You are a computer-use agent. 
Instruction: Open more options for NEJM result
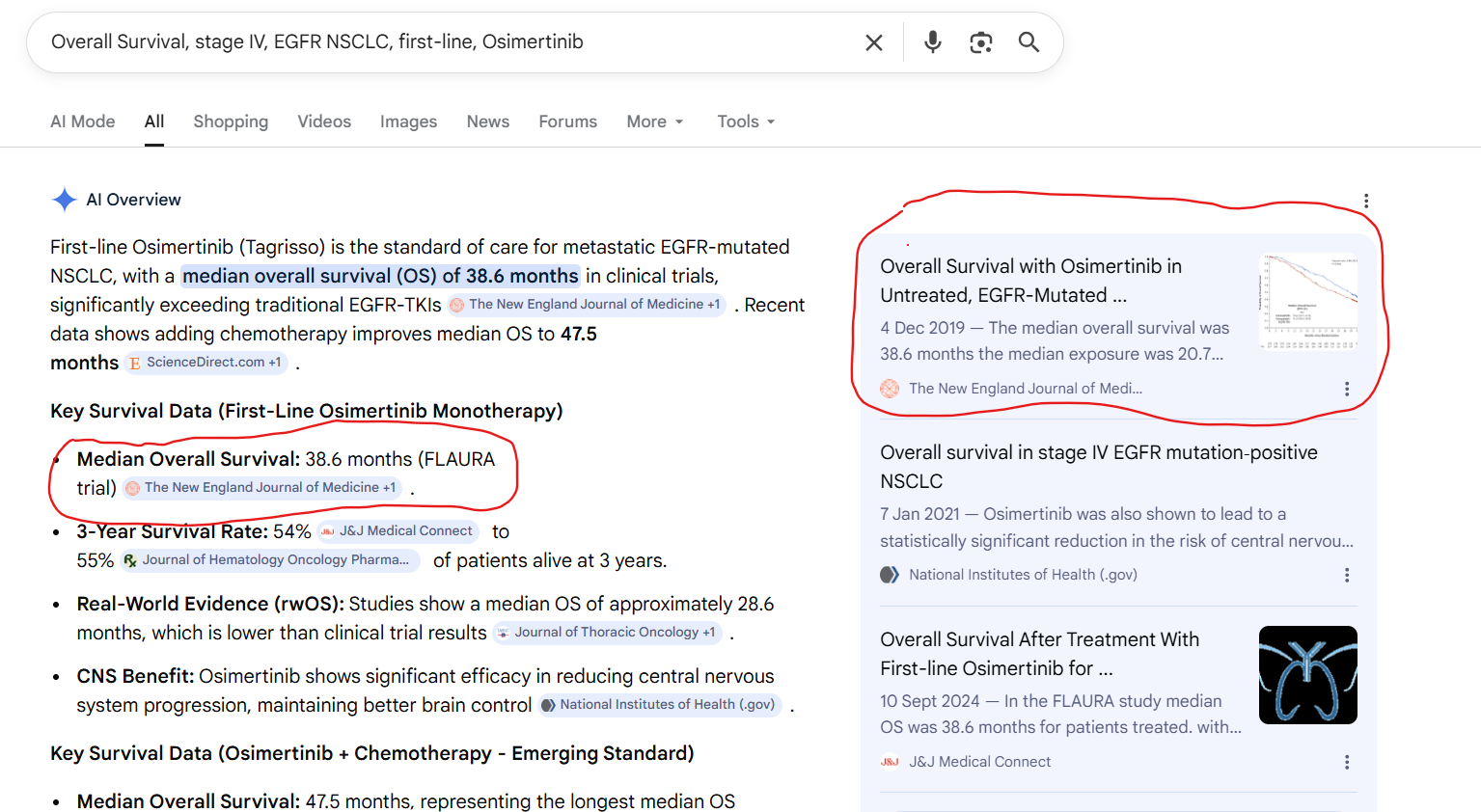pos(1347,389)
